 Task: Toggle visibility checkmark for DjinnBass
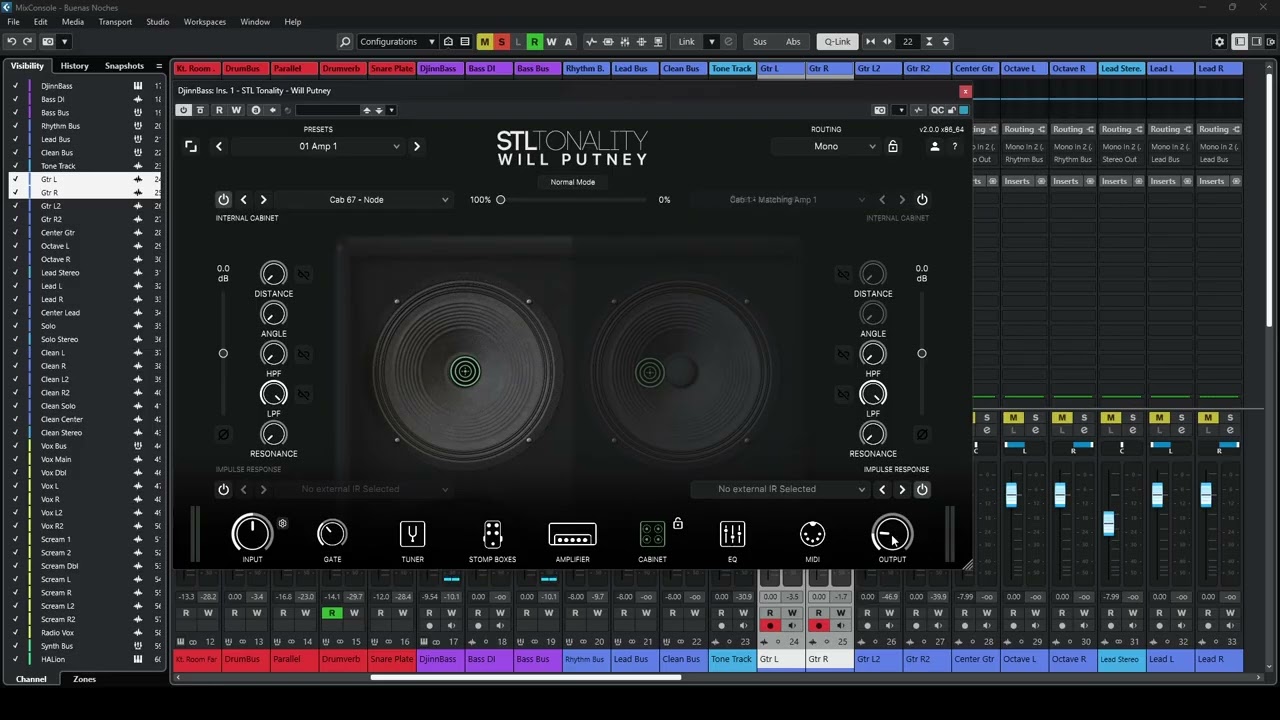(15, 86)
